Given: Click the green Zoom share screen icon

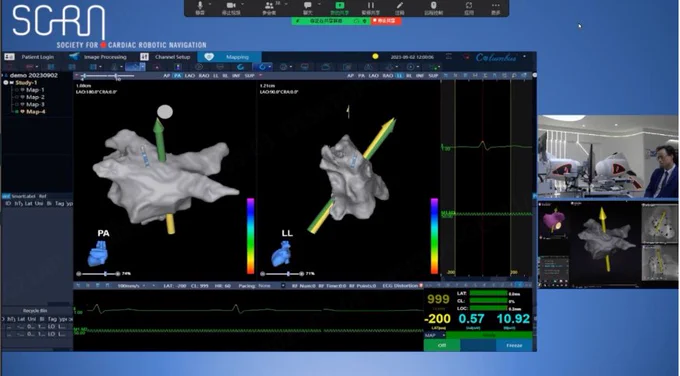Looking at the screenshot, I should click(340, 6).
